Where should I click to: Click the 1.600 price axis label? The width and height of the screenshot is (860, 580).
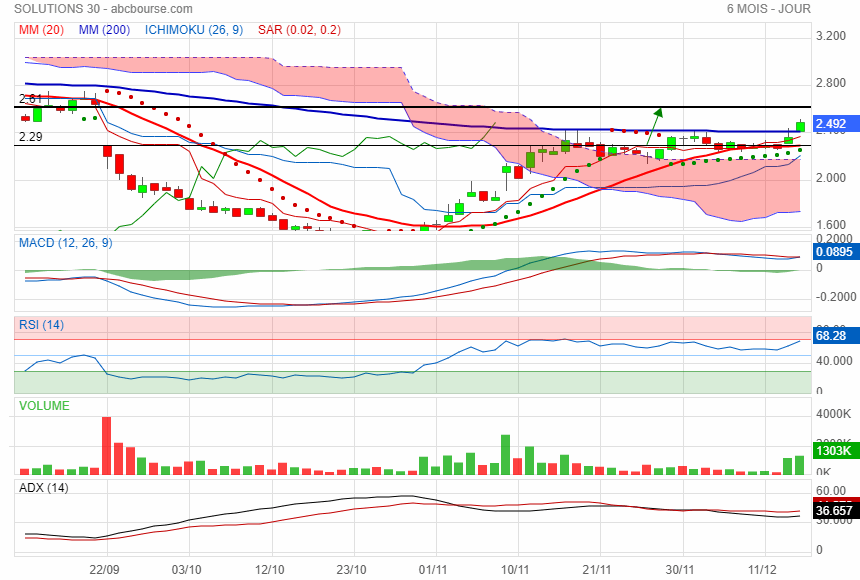[x=831, y=224]
